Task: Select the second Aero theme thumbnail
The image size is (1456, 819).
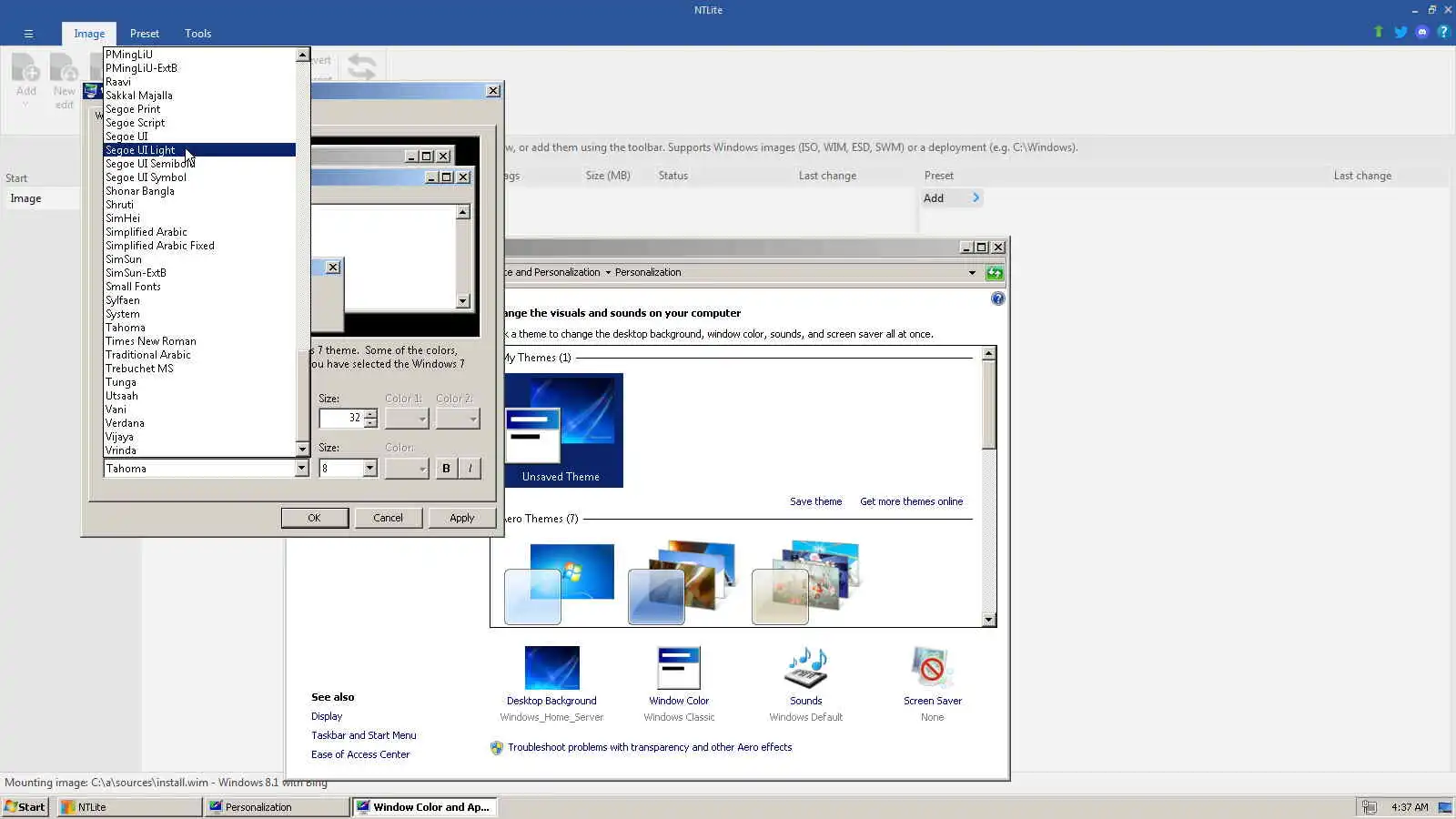Action: [x=682, y=583]
